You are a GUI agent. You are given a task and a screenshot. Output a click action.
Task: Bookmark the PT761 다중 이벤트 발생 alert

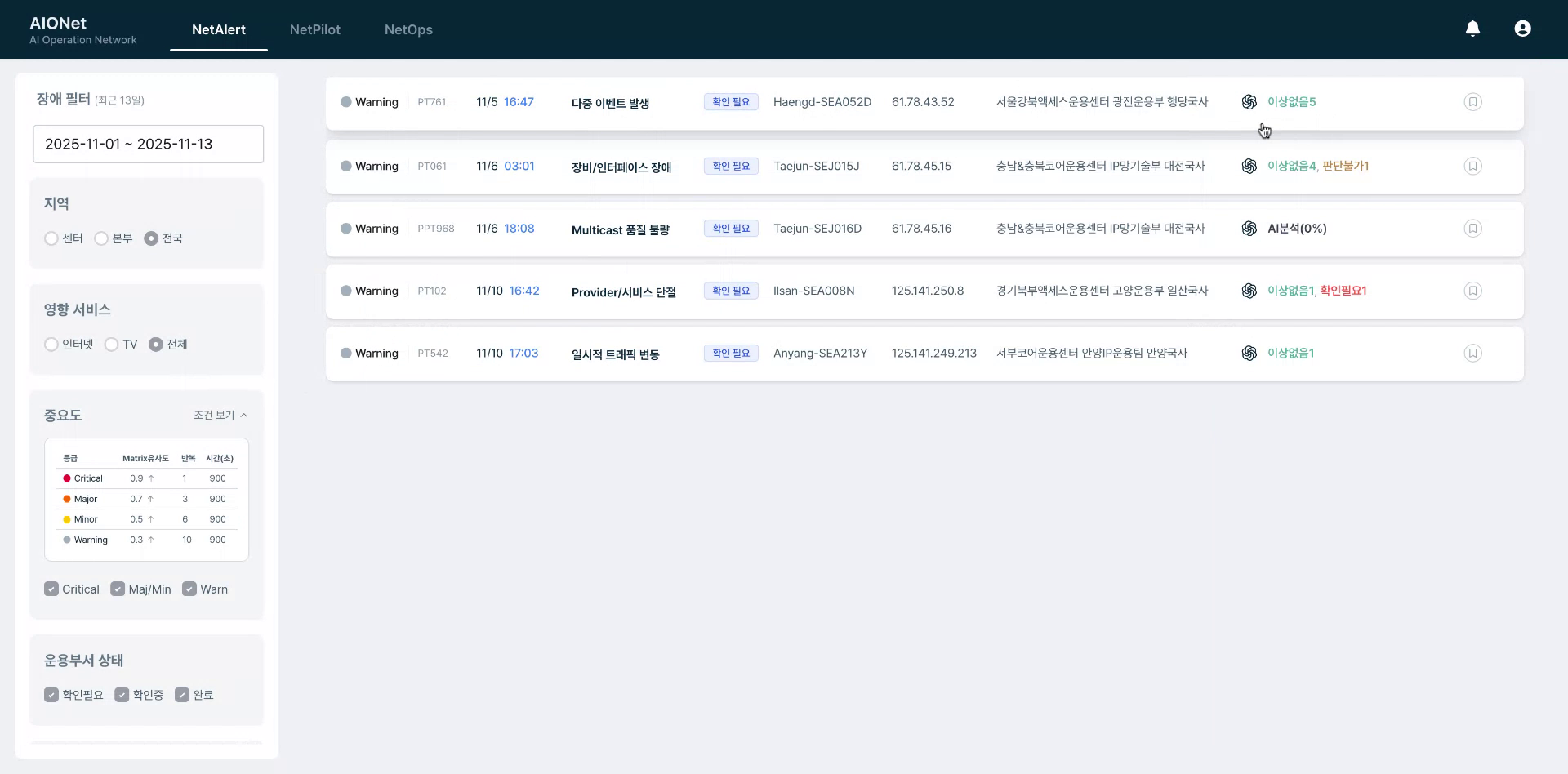pyautogui.click(x=1472, y=101)
